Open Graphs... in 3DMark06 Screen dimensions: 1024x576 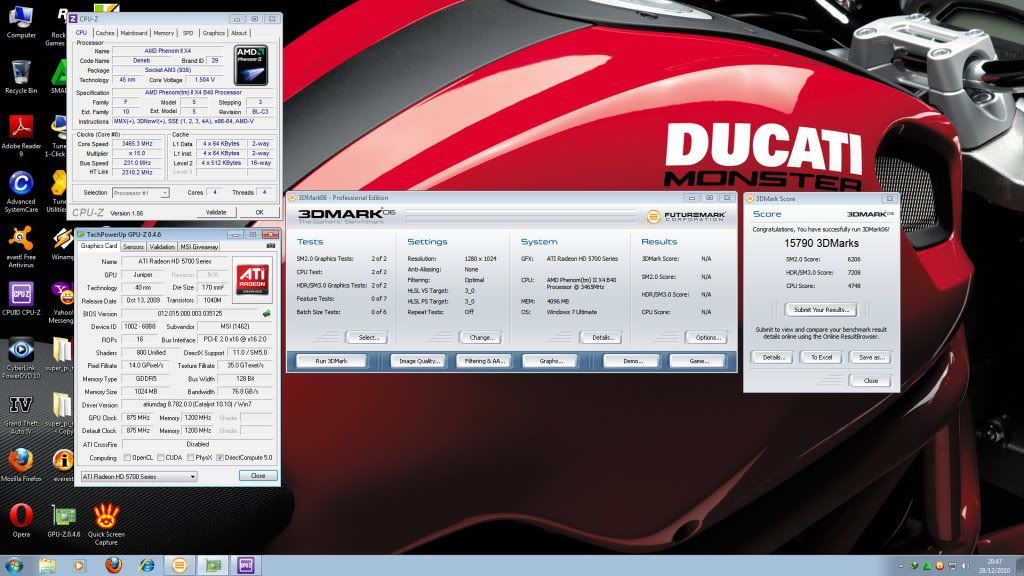[551, 361]
